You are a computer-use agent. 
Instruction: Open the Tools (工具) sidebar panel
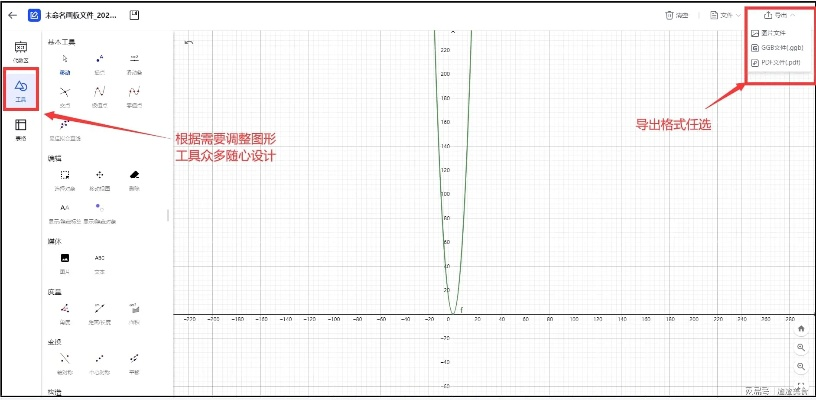20,90
